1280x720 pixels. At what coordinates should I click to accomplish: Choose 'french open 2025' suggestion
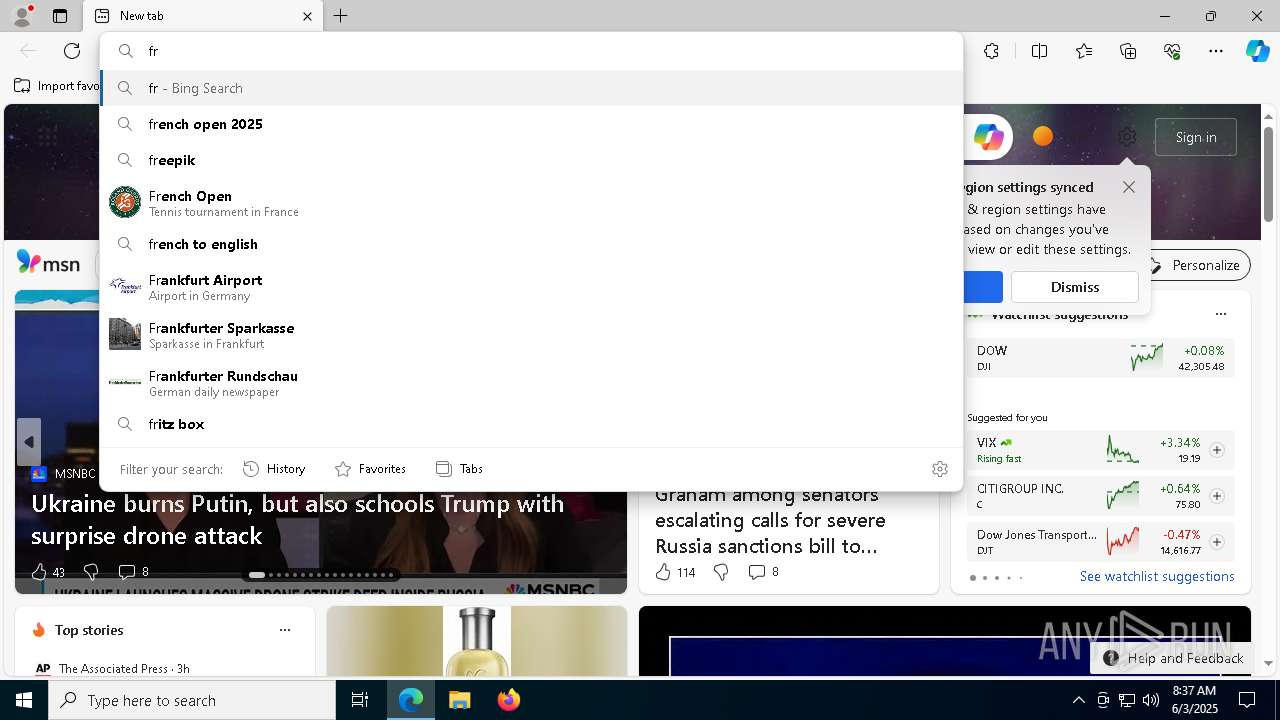coord(532,124)
